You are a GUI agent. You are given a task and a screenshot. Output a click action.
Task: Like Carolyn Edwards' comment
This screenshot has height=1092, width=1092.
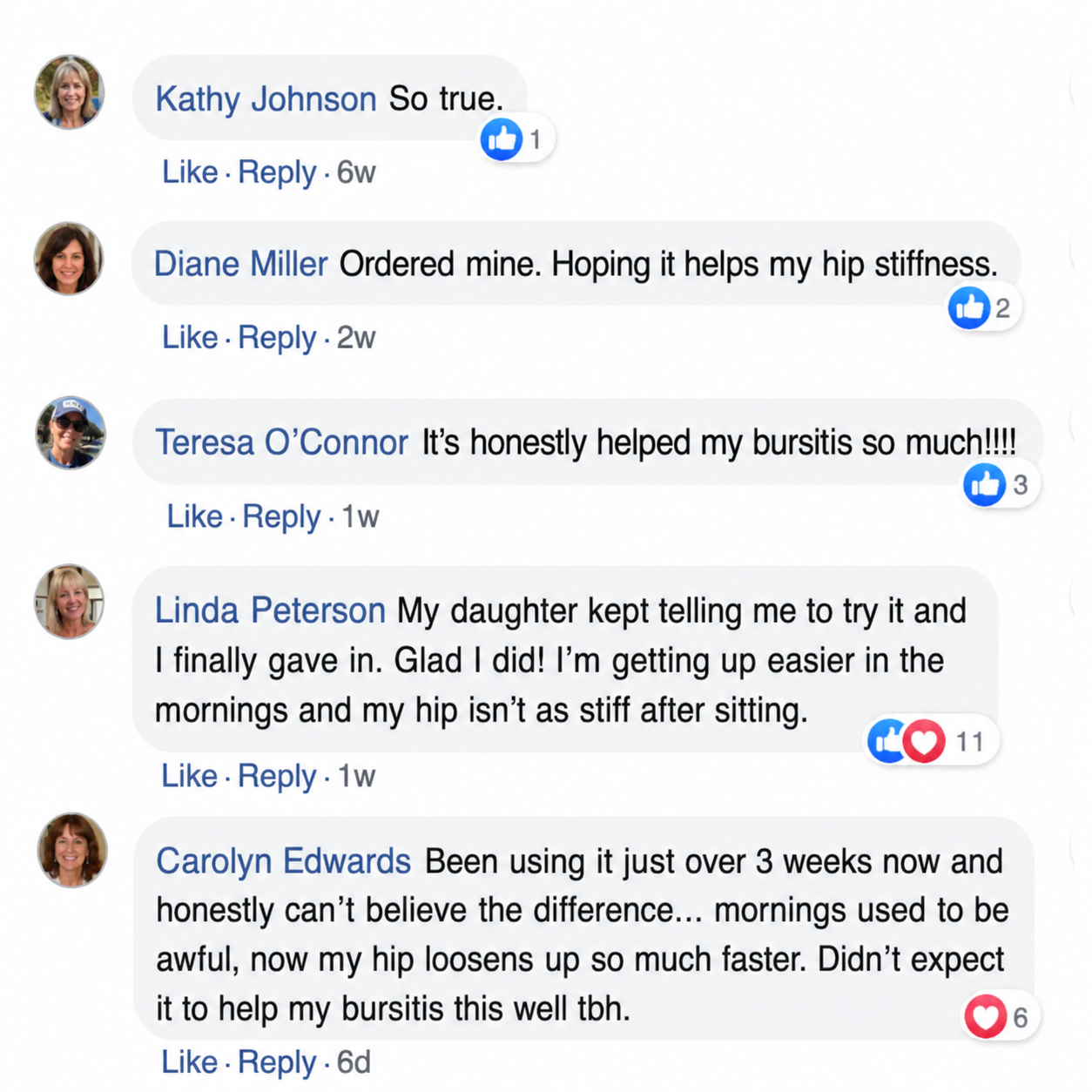click(189, 1062)
